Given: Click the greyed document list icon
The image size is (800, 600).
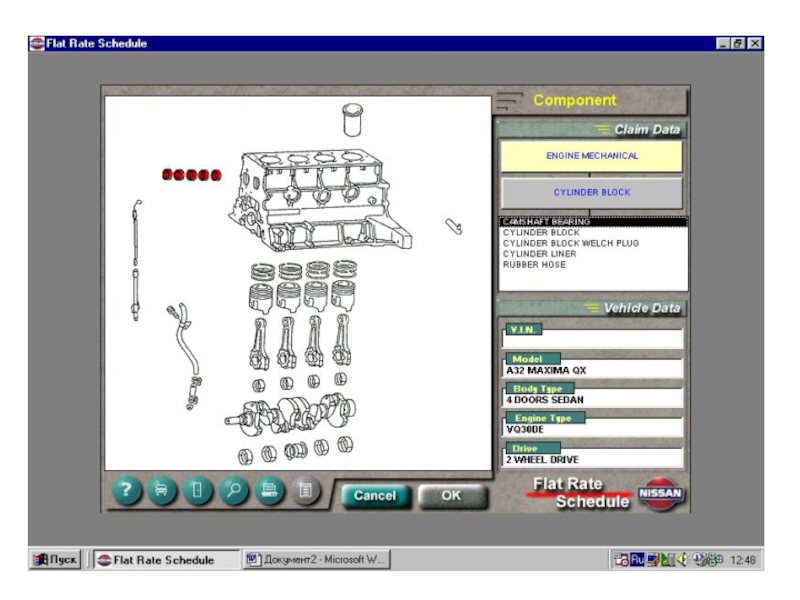Looking at the screenshot, I should [x=305, y=490].
